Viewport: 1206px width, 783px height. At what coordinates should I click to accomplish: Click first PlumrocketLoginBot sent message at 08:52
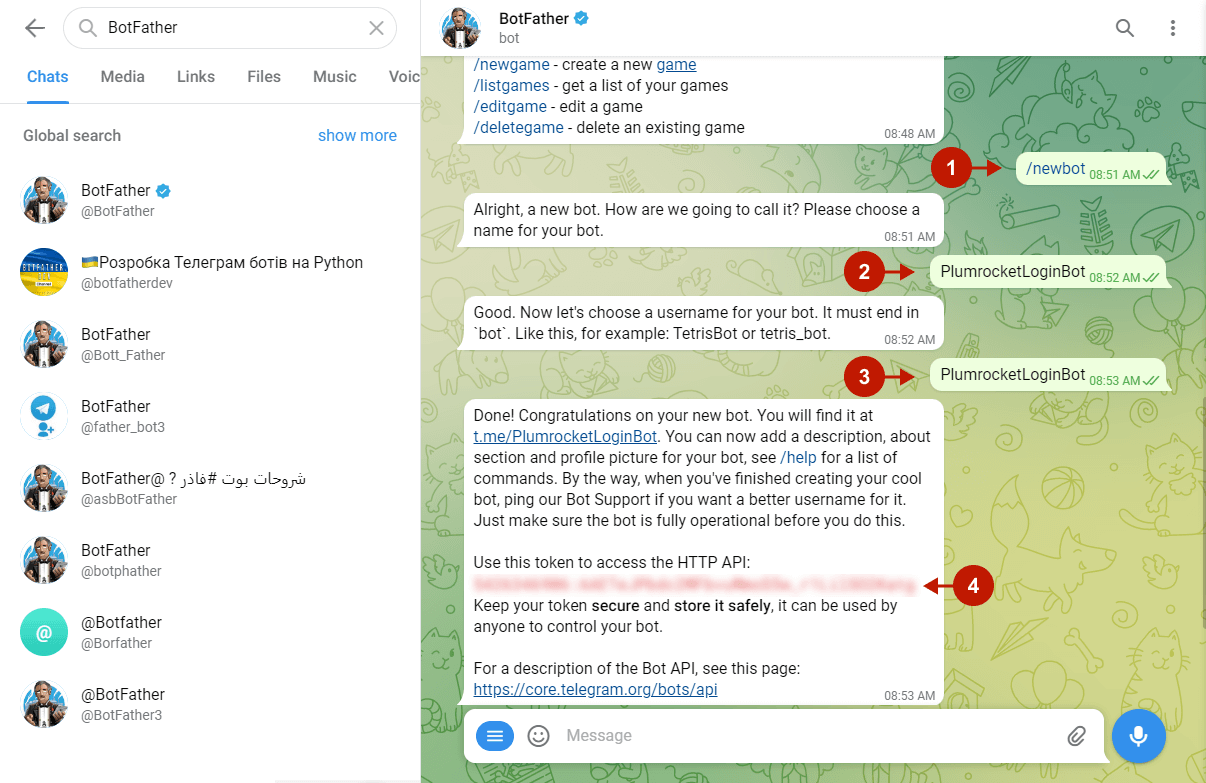pyautogui.click(x=1048, y=272)
